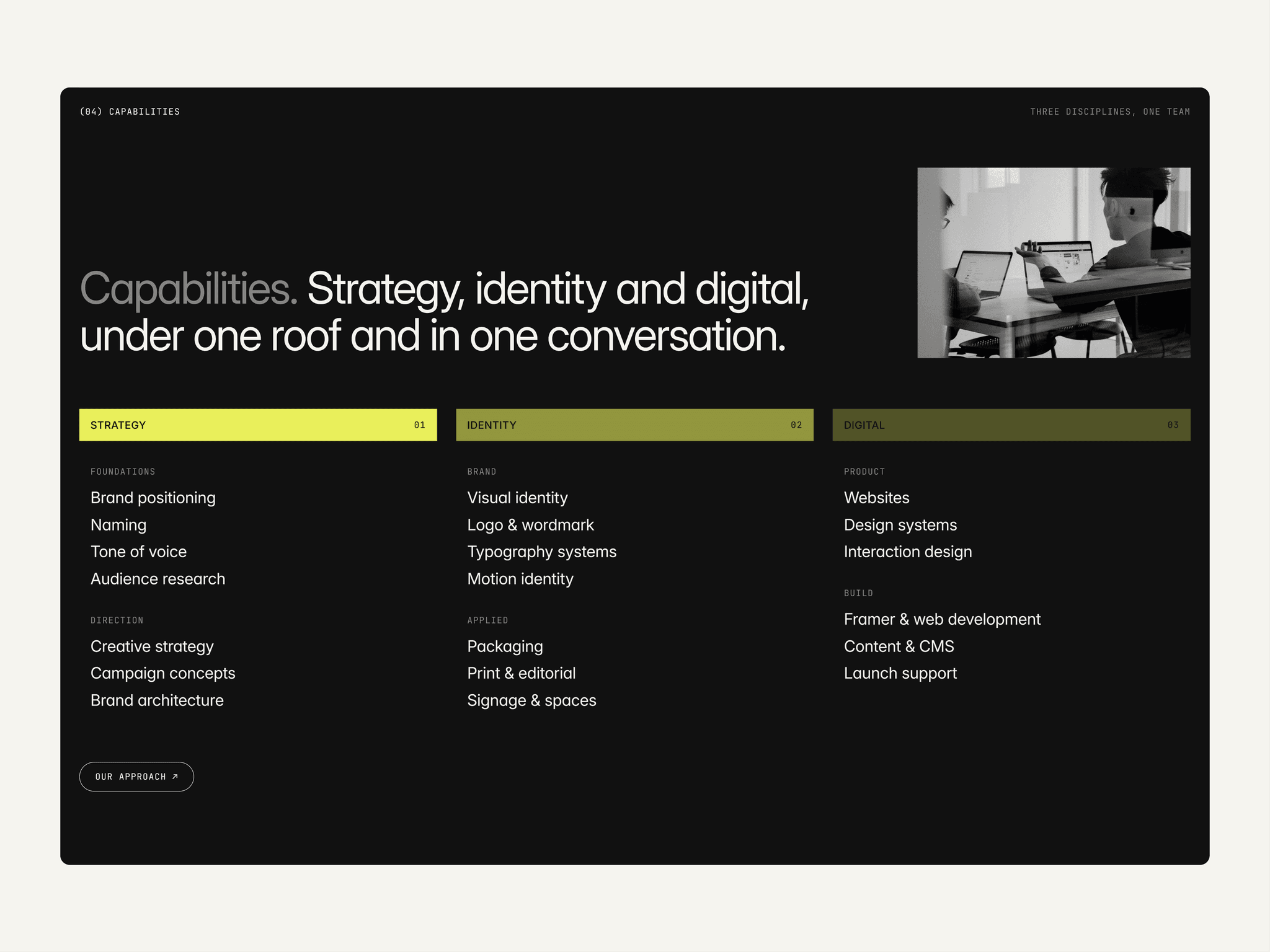This screenshot has width=1270, height=952.
Task: Click Creative strategy under Direction
Action: point(152,646)
